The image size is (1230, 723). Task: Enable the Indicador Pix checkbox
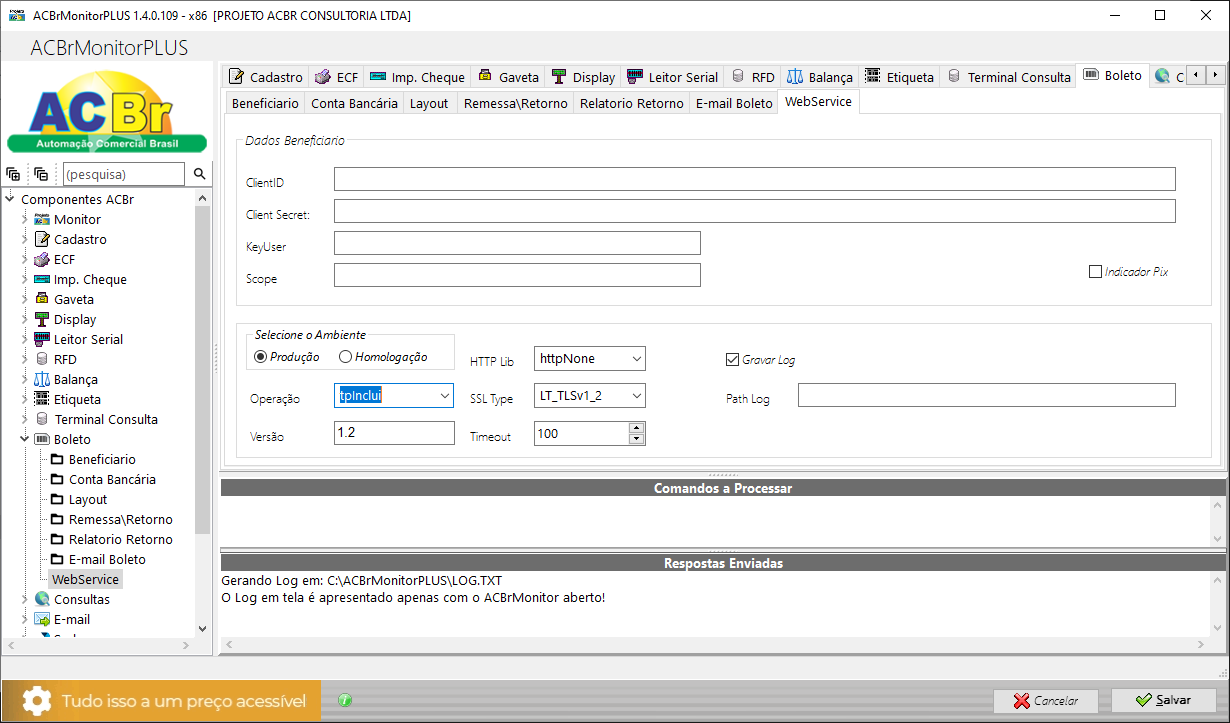coord(1095,272)
